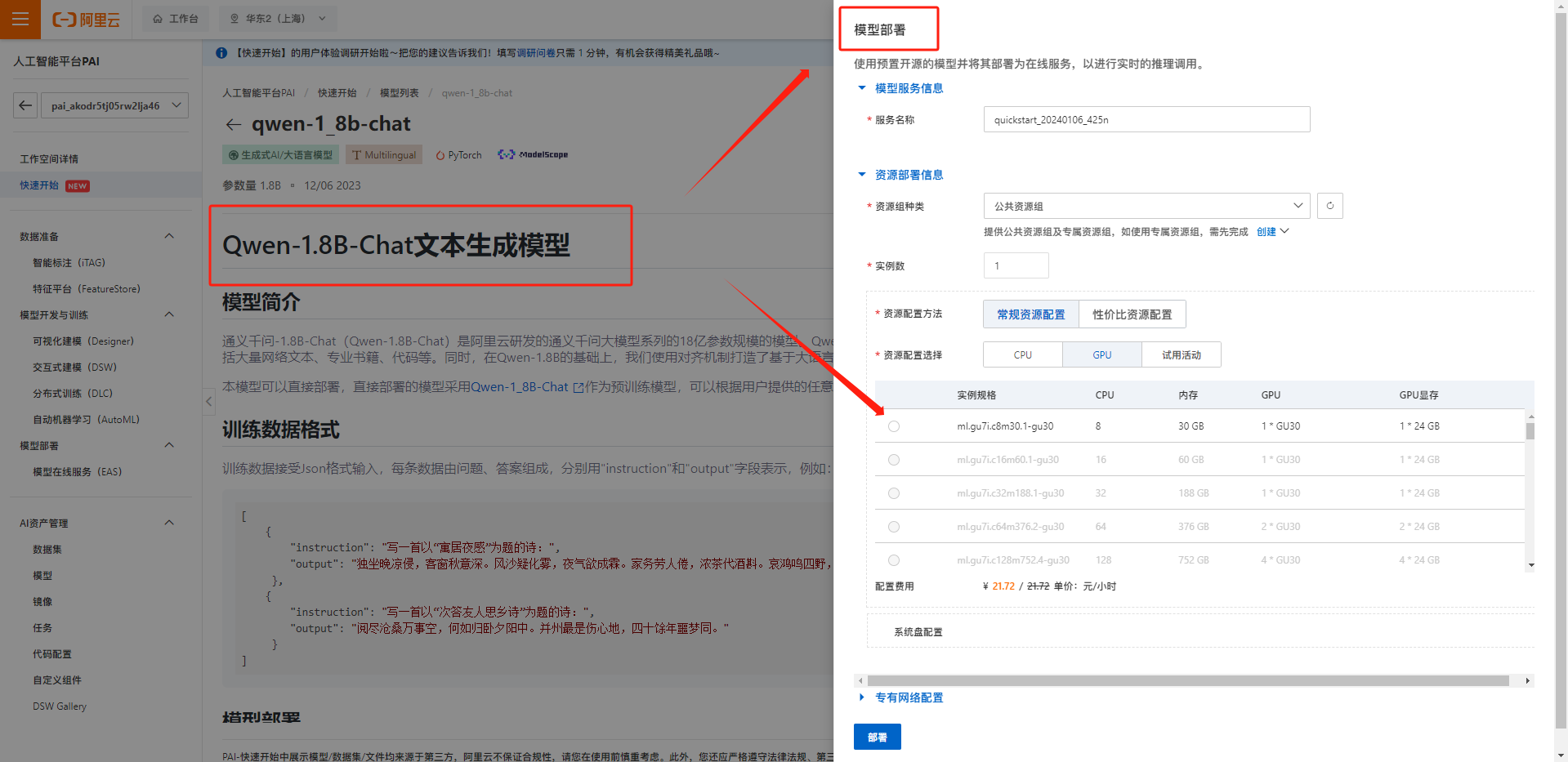Click the Alibaba Cloud logo

(x=86, y=20)
